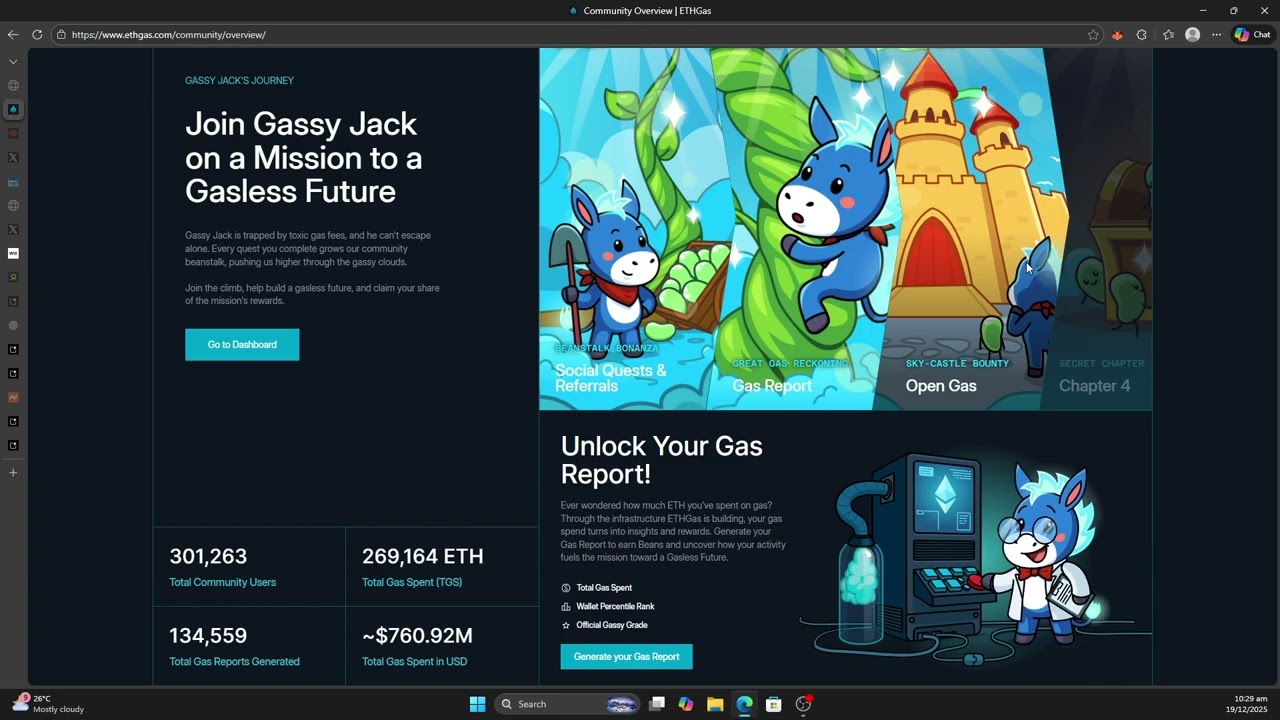
Task: Switch to the green icon vertical tab
Action: point(13,277)
